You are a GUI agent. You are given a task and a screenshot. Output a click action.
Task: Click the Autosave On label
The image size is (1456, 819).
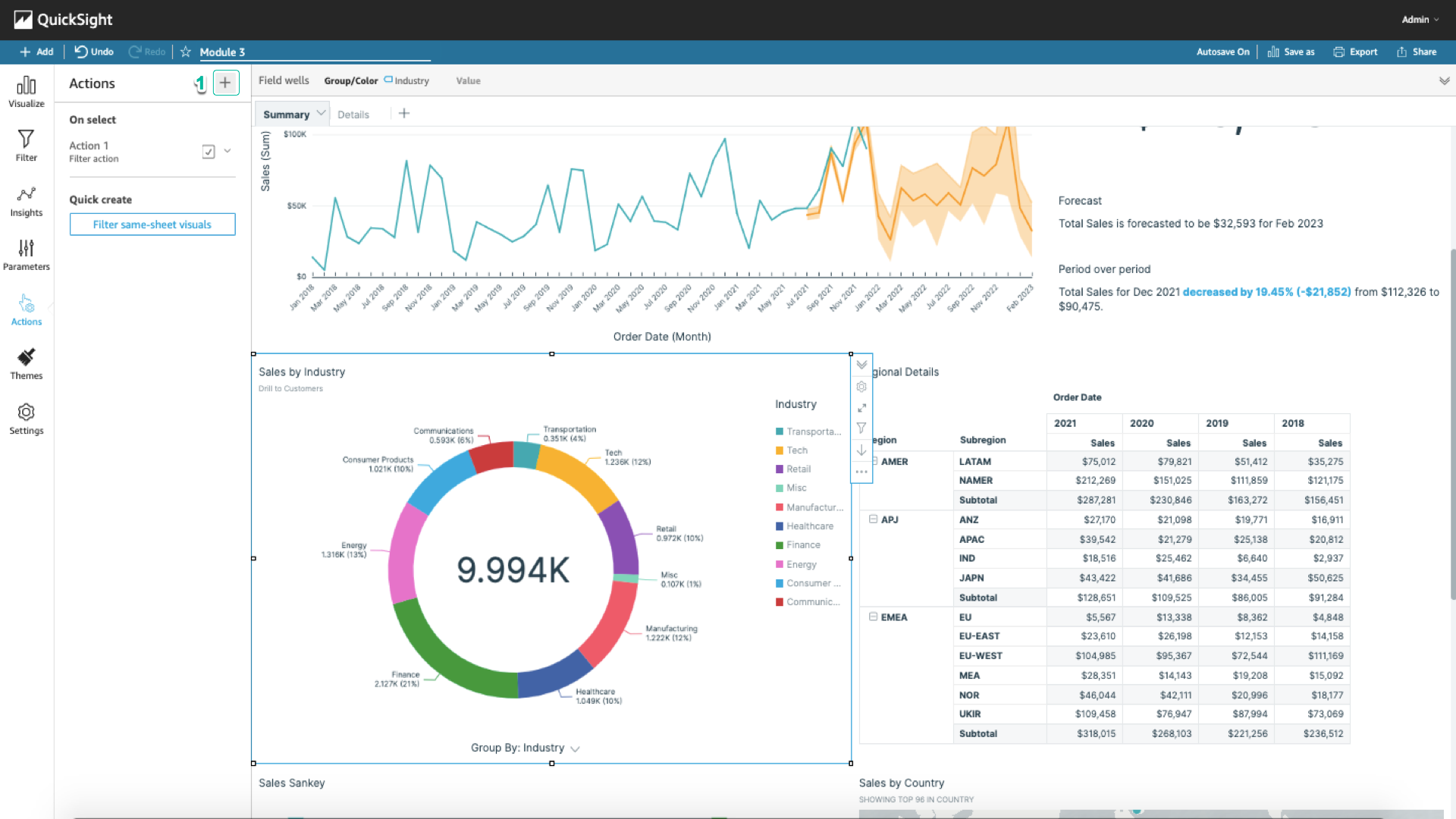(1222, 52)
